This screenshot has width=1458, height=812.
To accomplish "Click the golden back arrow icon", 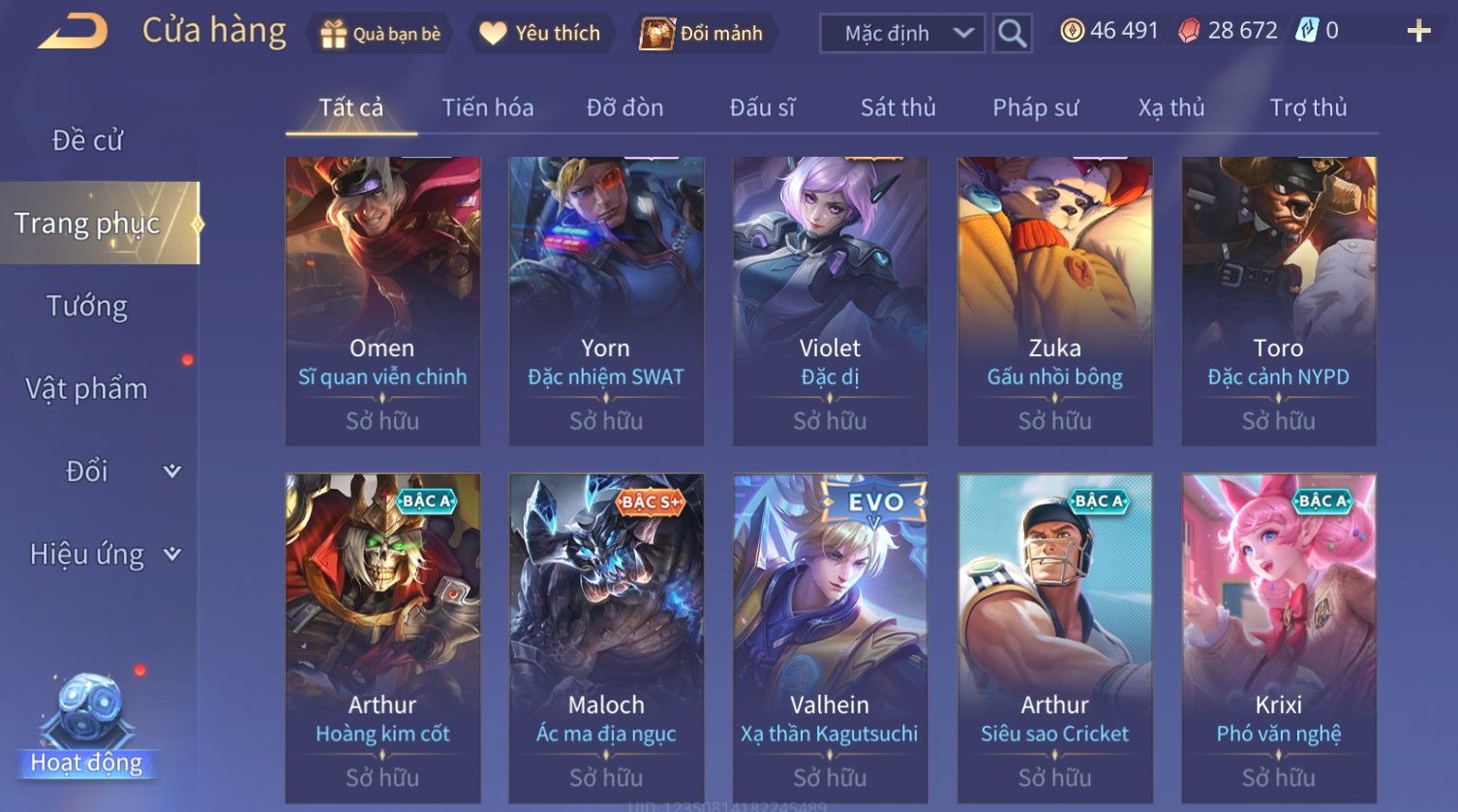I will (x=73, y=32).
